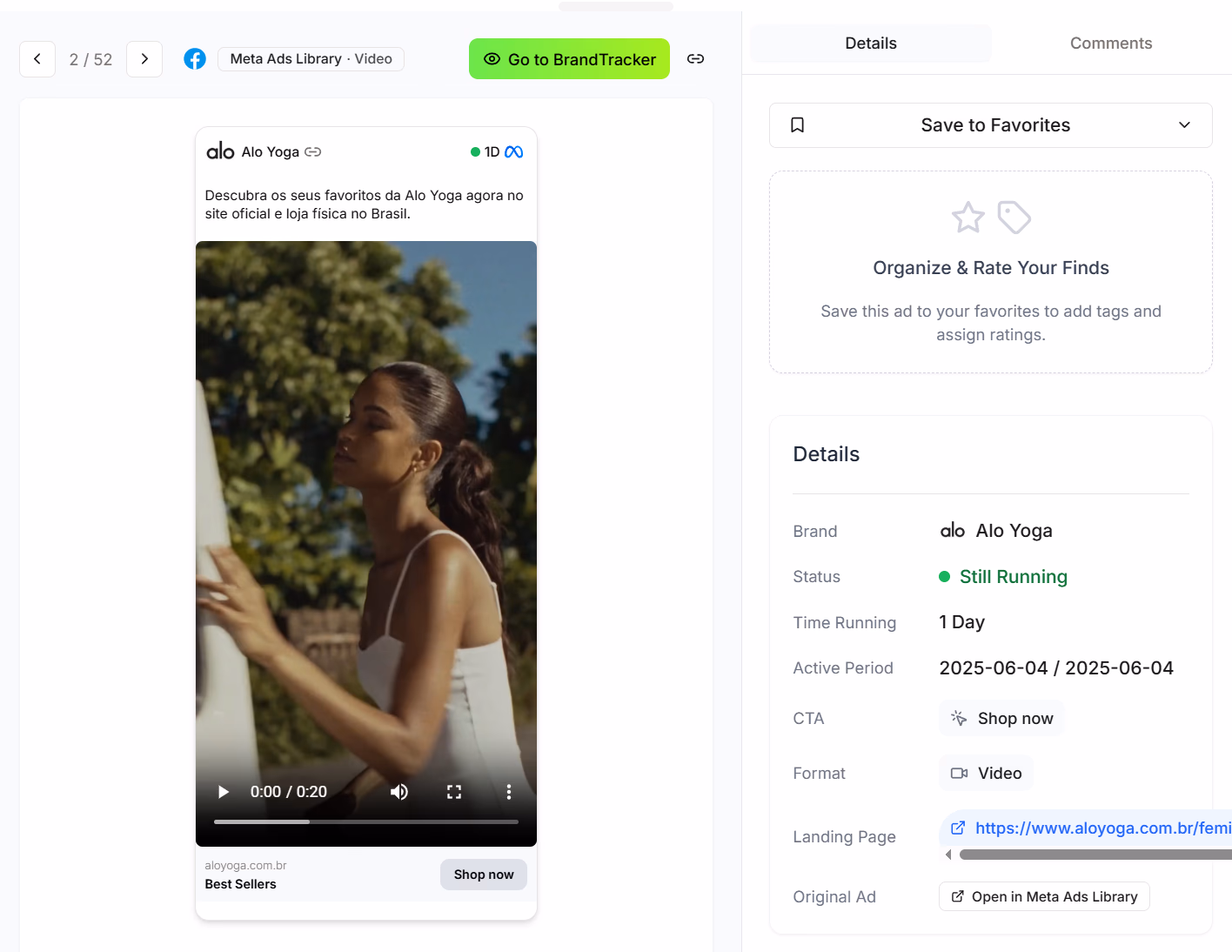Click the Save to Favorites button label
The image size is (1232, 952).
coord(995,125)
